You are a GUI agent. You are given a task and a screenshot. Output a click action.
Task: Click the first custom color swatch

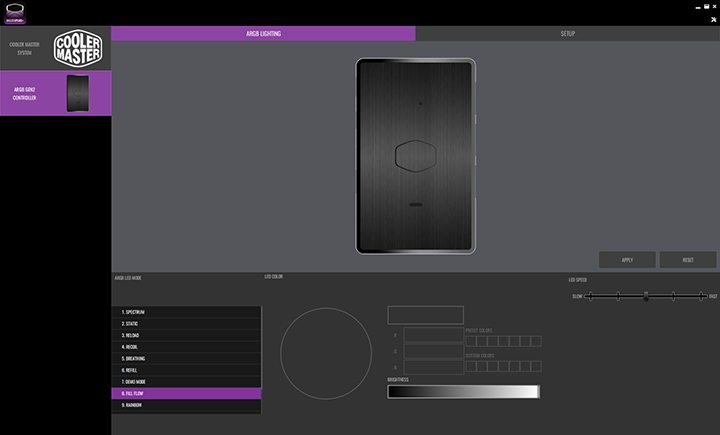coord(471,366)
